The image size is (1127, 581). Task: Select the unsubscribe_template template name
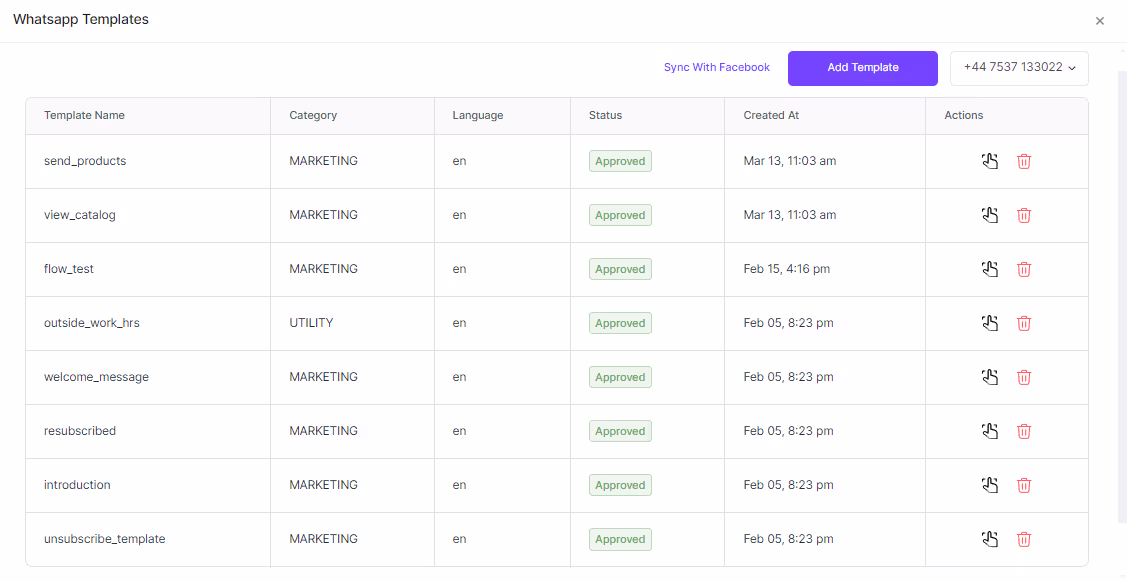[105, 539]
